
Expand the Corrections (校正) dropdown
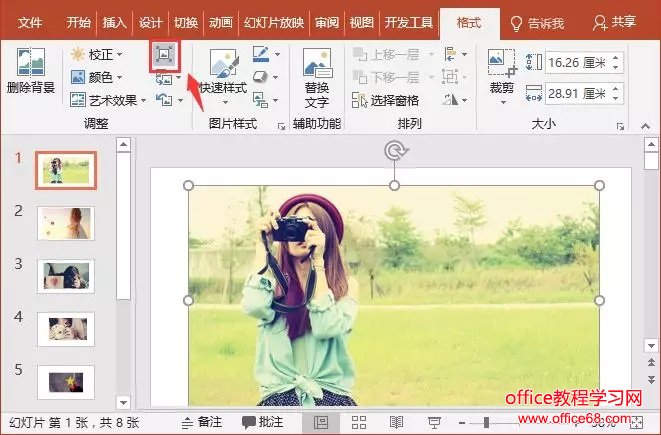click(x=98, y=54)
